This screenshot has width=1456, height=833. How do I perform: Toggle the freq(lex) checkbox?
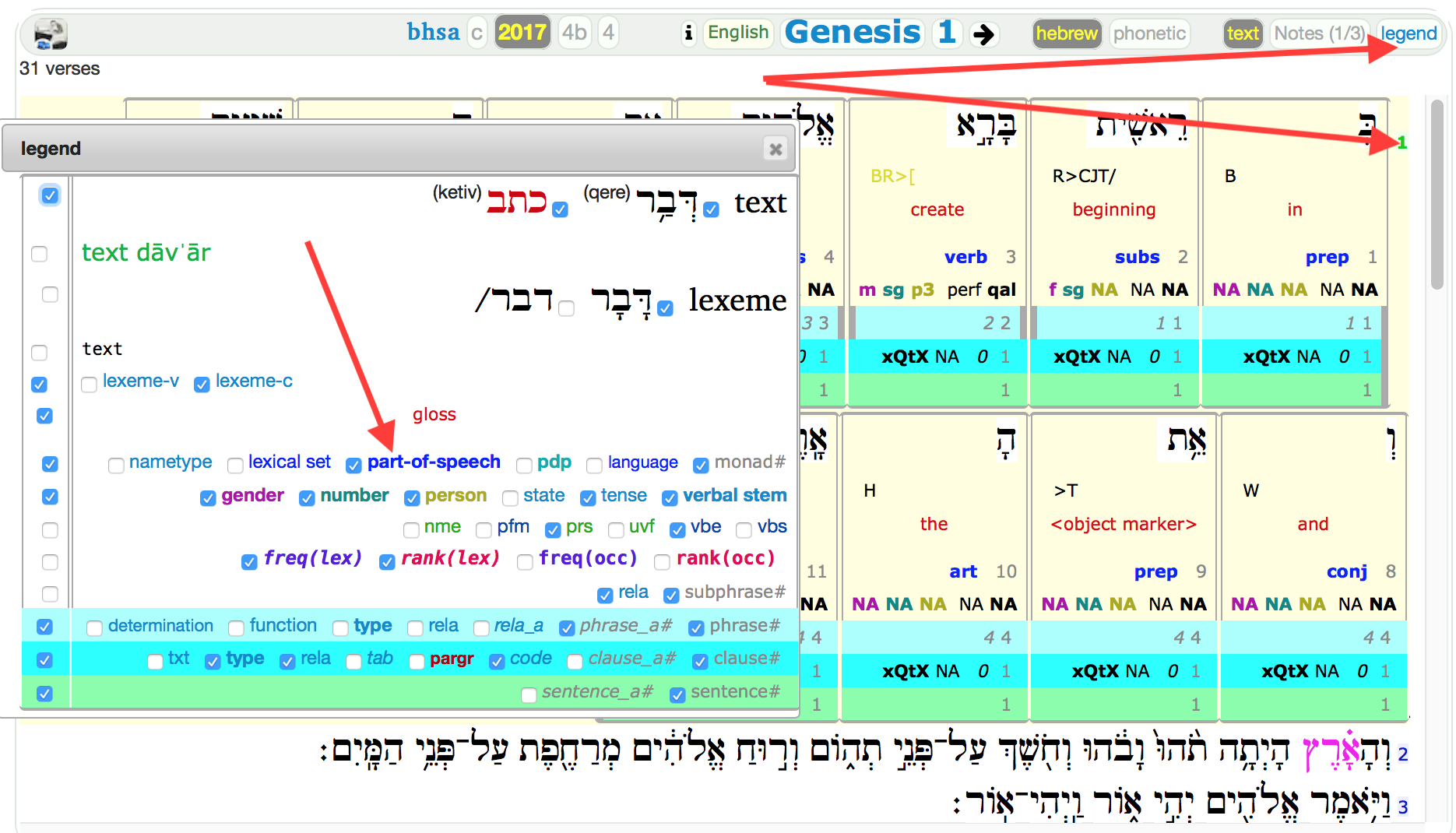[x=249, y=562]
